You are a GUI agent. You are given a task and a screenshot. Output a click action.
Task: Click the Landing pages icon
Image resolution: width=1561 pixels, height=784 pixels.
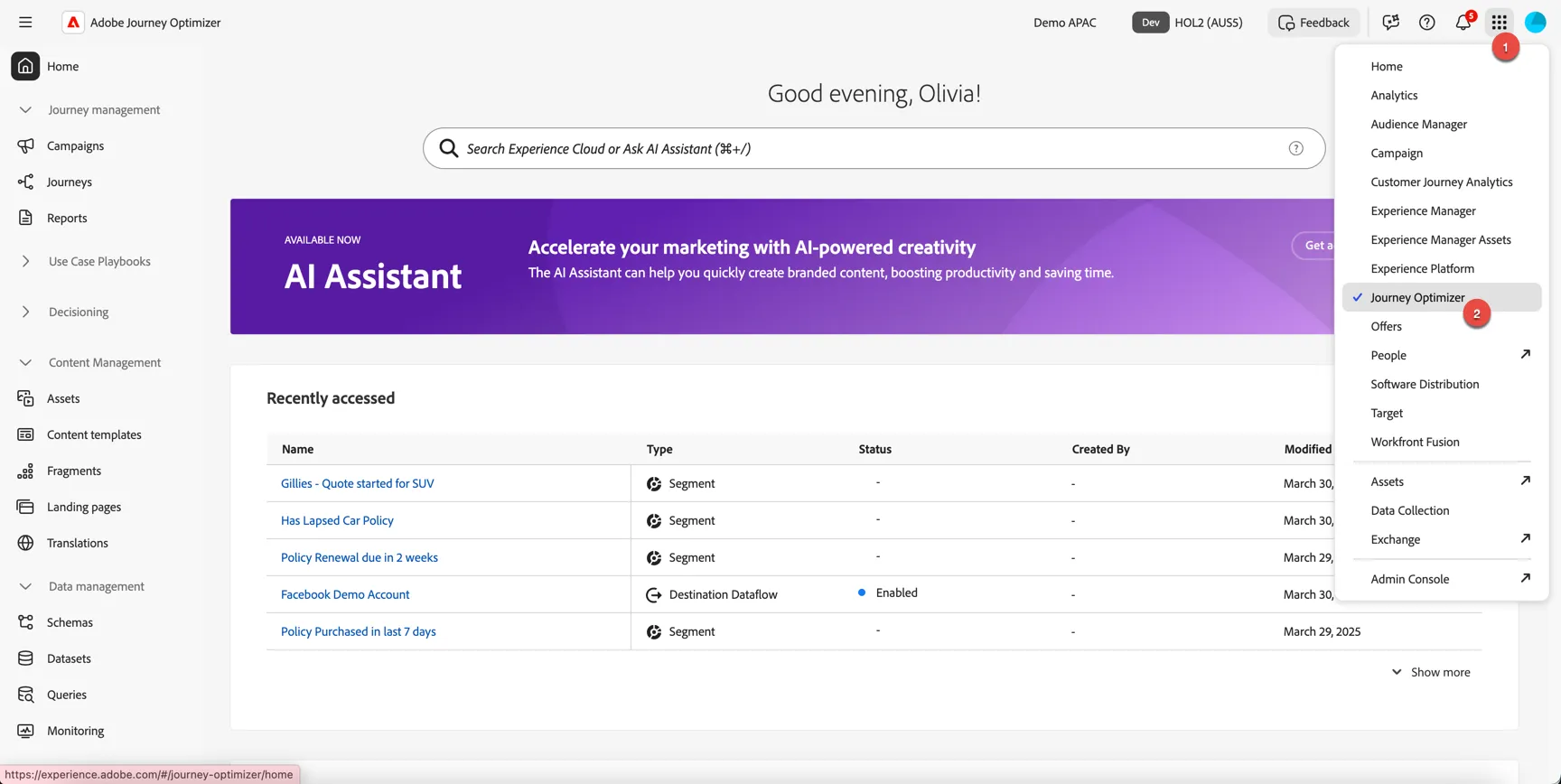coord(25,507)
